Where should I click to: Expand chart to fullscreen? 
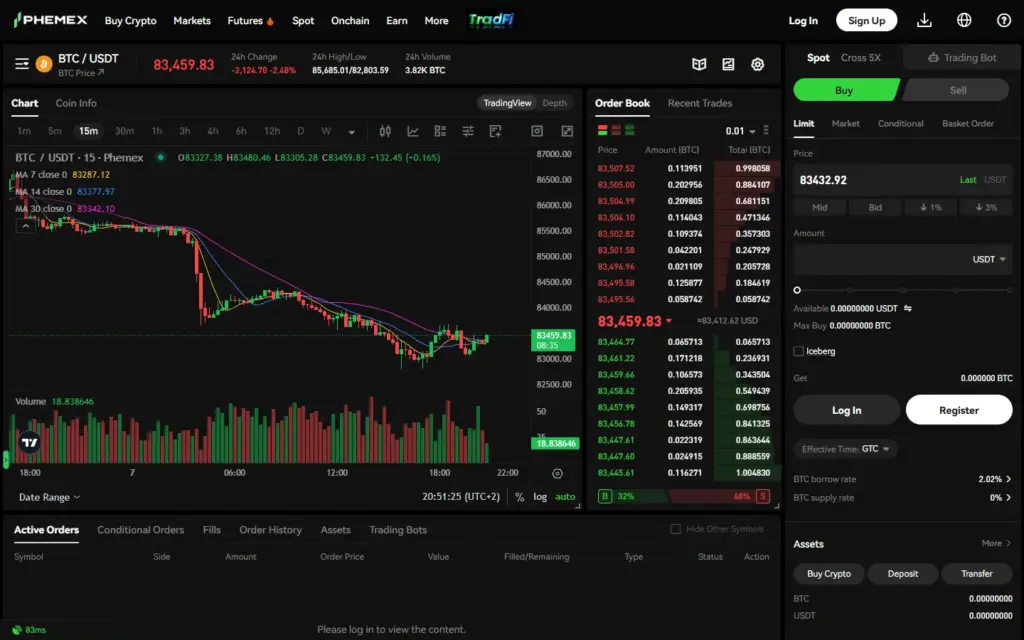point(567,131)
